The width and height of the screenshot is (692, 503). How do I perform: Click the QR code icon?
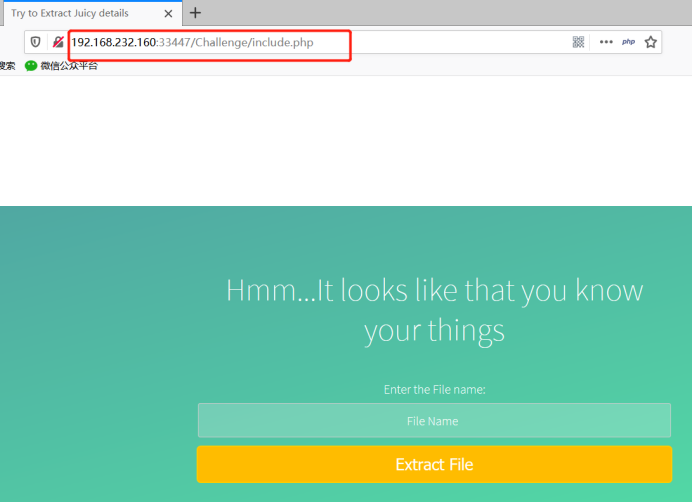(x=578, y=42)
